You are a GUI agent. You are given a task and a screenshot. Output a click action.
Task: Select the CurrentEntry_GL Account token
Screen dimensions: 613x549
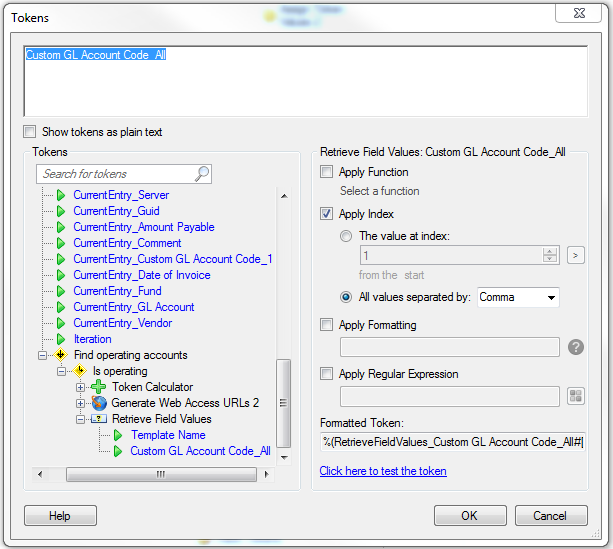pyautogui.click(x=134, y=307)
